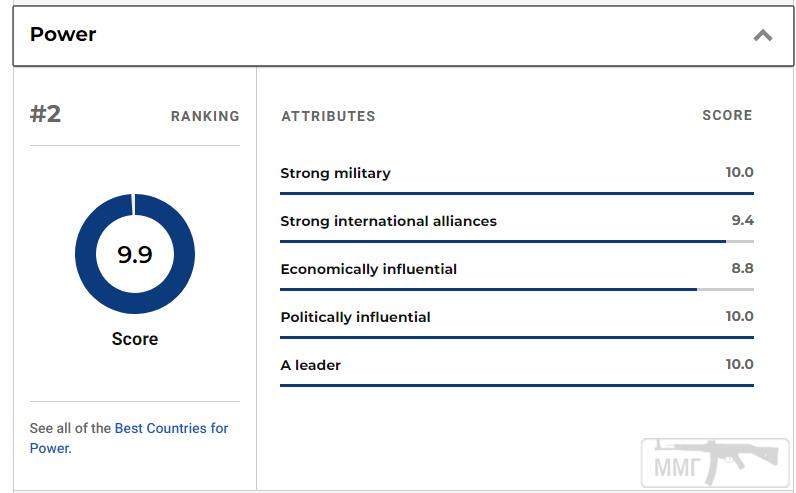The height and width of the screenshot is (493, 796).
Task: Click the SCORE column header
Action: tap(727, 115)
